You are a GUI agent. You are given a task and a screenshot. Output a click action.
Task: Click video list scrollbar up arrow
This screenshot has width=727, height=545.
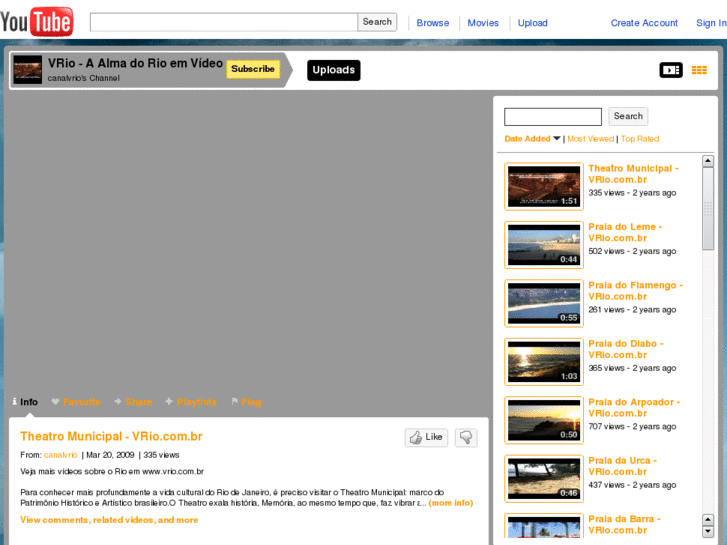708,161
